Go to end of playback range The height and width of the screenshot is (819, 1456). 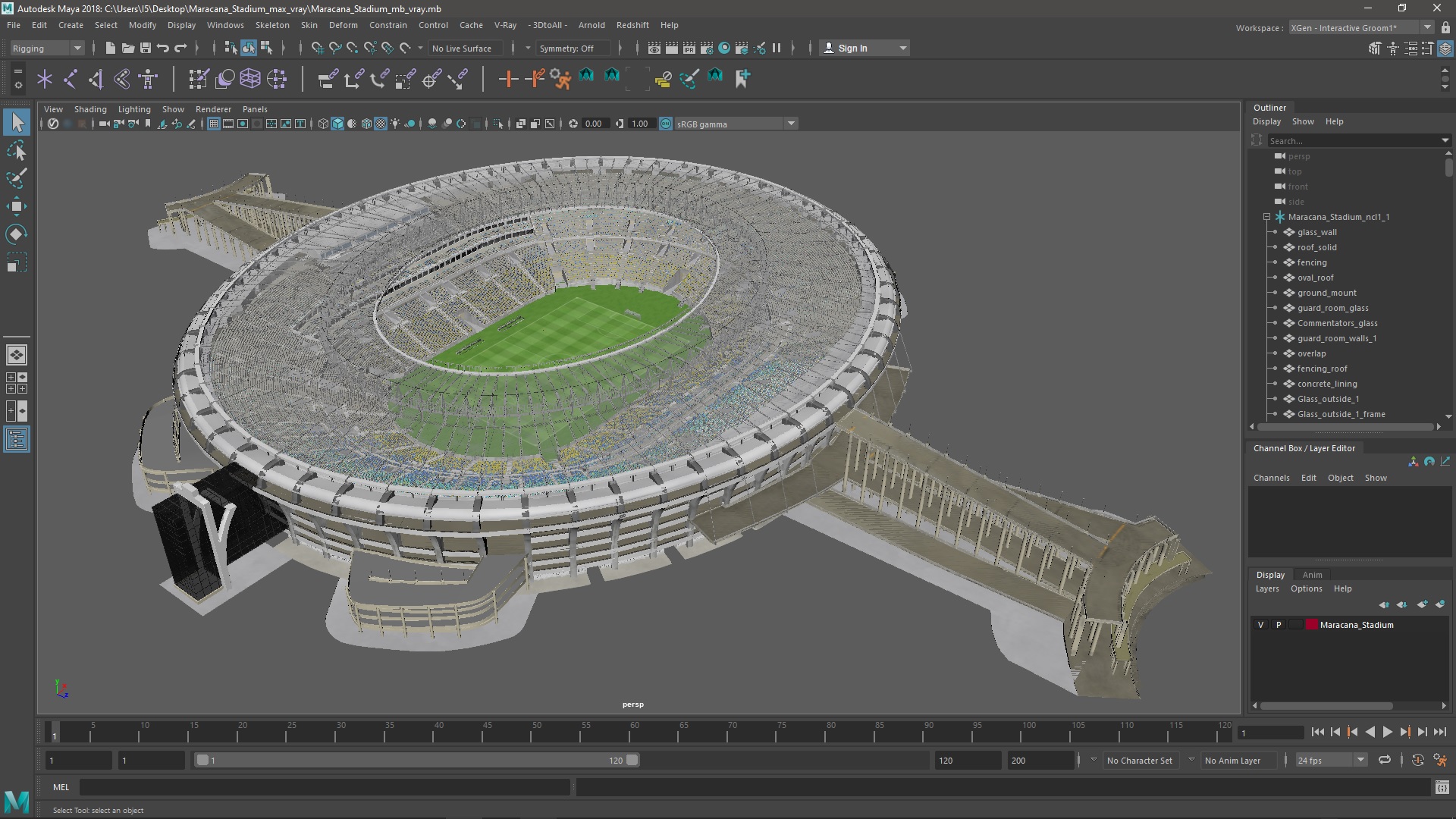tap(1440, 732)
